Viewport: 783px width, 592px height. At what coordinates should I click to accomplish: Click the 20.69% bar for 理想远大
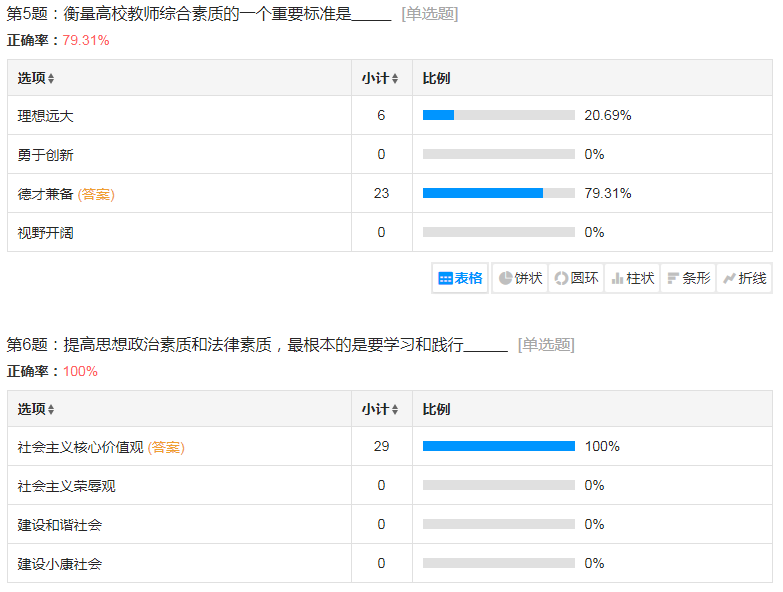tap(498, 115)
